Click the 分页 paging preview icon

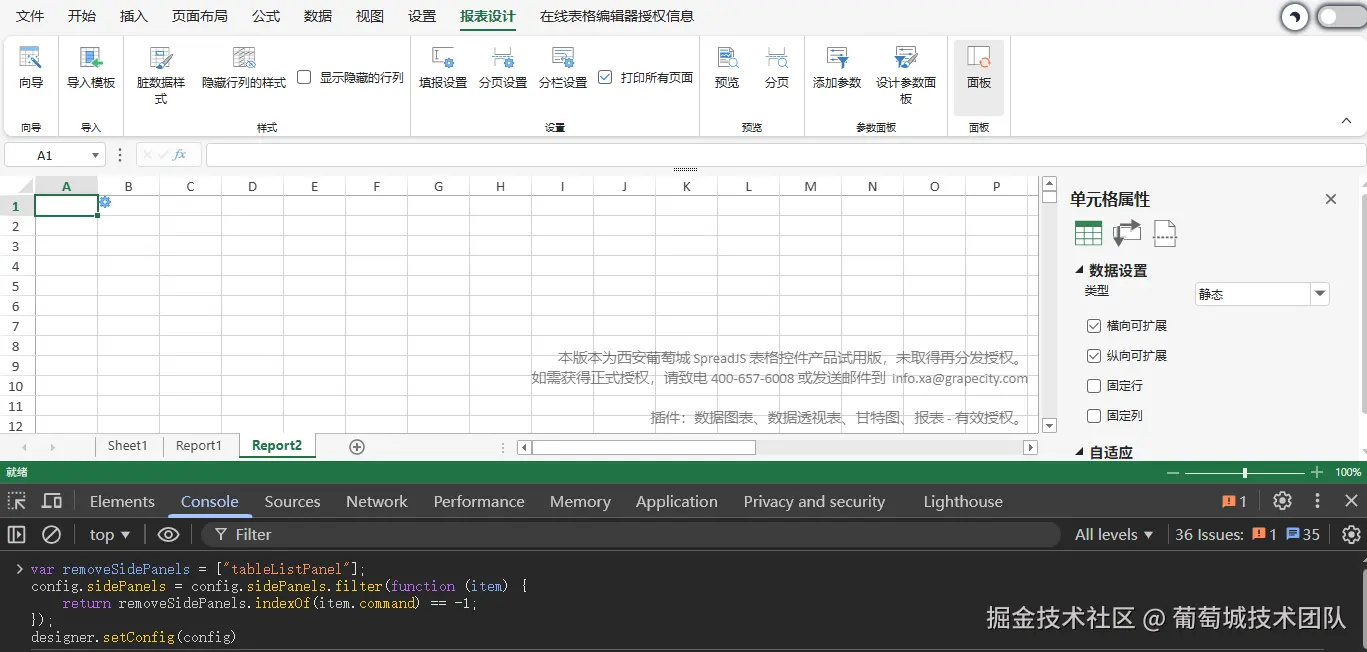[x=777, y=58]
